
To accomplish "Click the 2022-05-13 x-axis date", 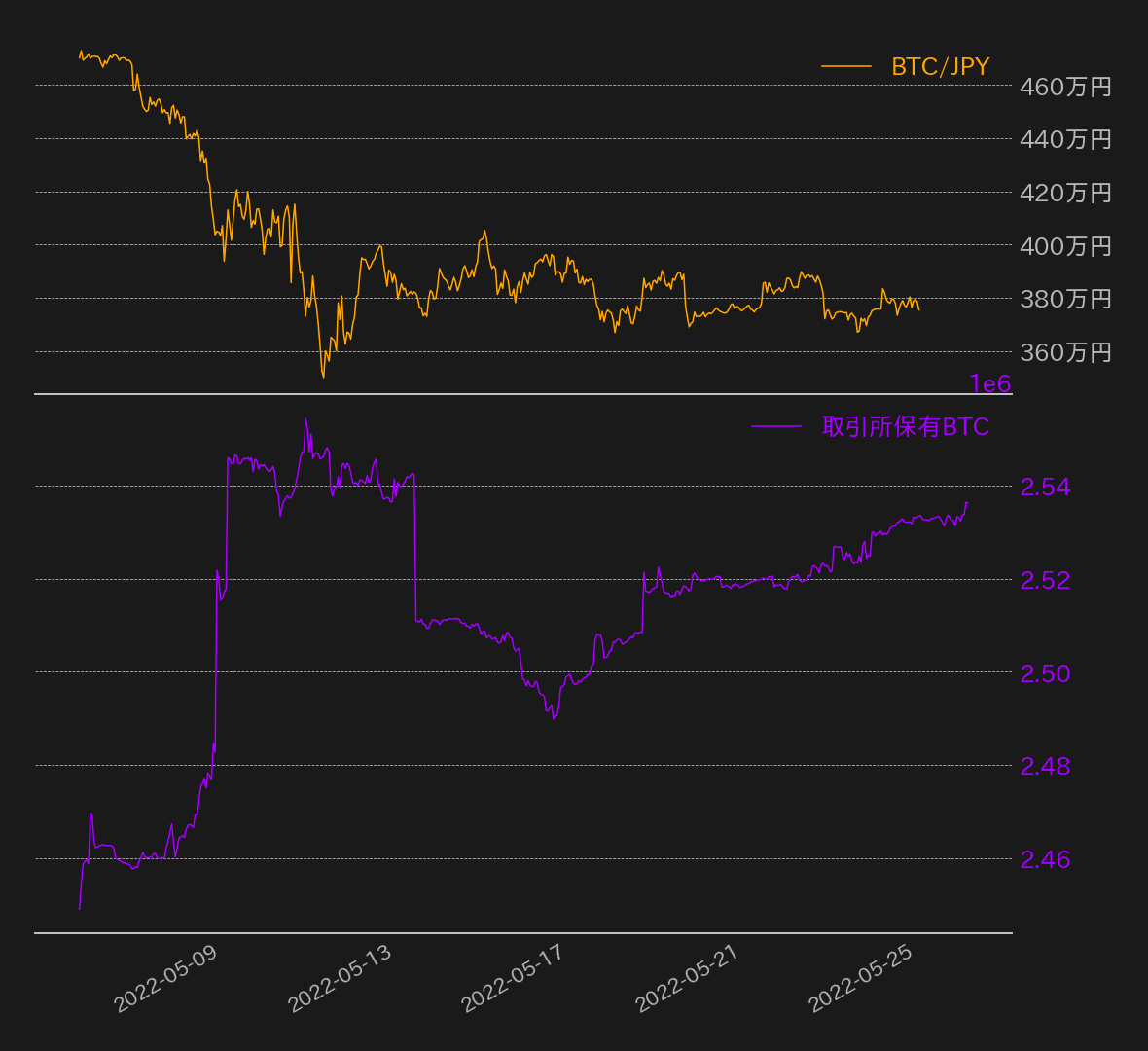I will coord(341,978).
